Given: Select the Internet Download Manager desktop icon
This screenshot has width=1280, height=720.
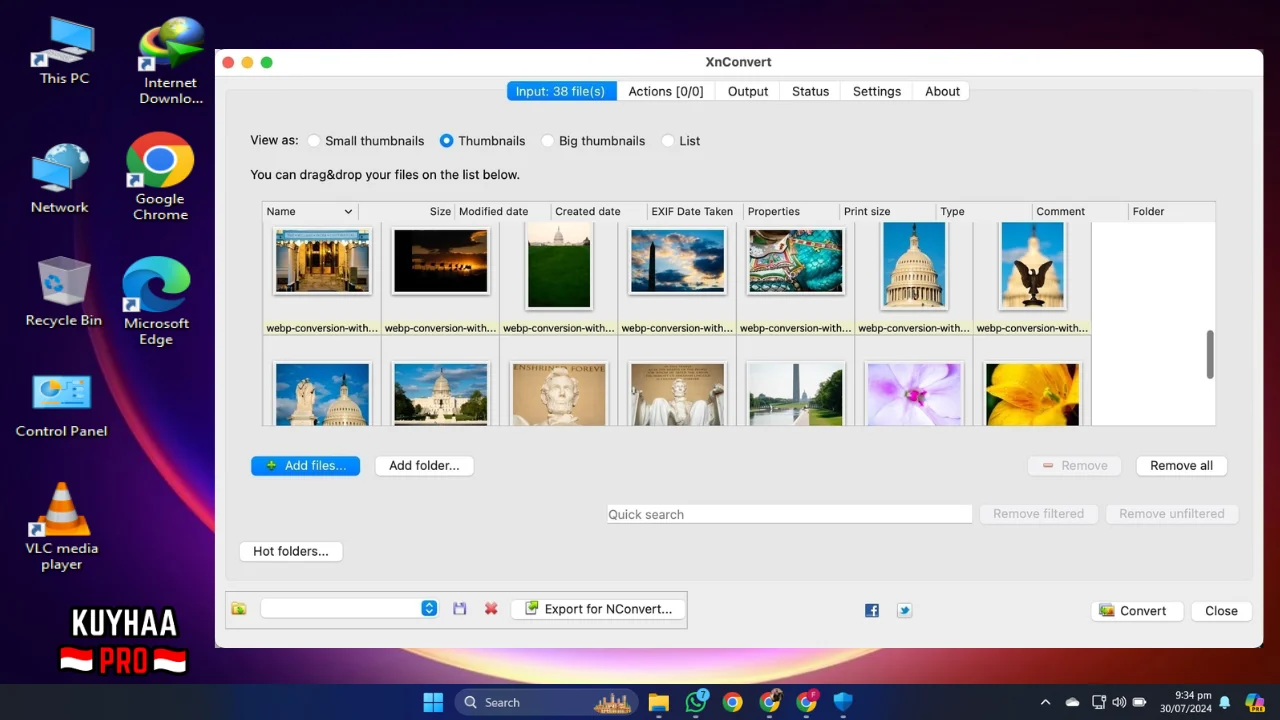Looking at the screenshot, I should click(x=171, y=61).
